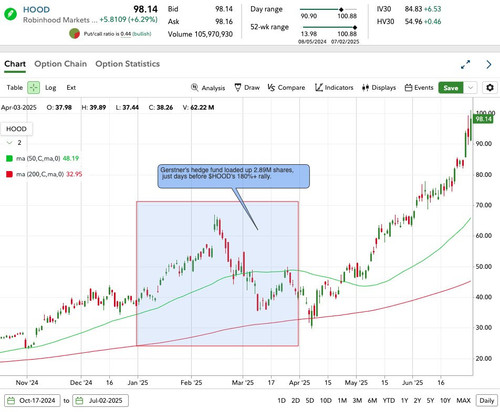Select the 3M time range
Image resolution: width=500 pixels, height=412 pixels.
click(x=357, y=400)
